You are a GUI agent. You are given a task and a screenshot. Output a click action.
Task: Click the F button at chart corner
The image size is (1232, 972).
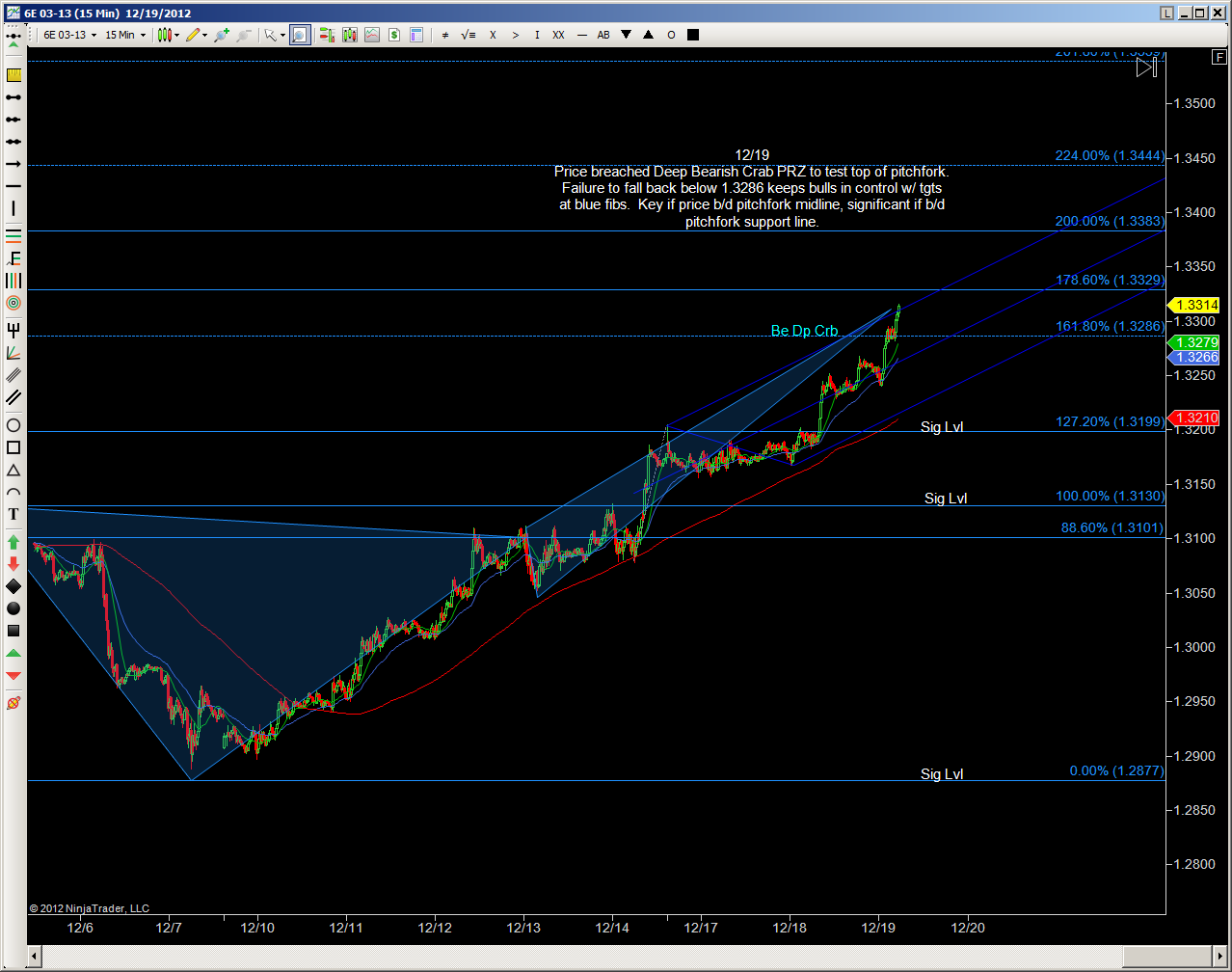1219,57
